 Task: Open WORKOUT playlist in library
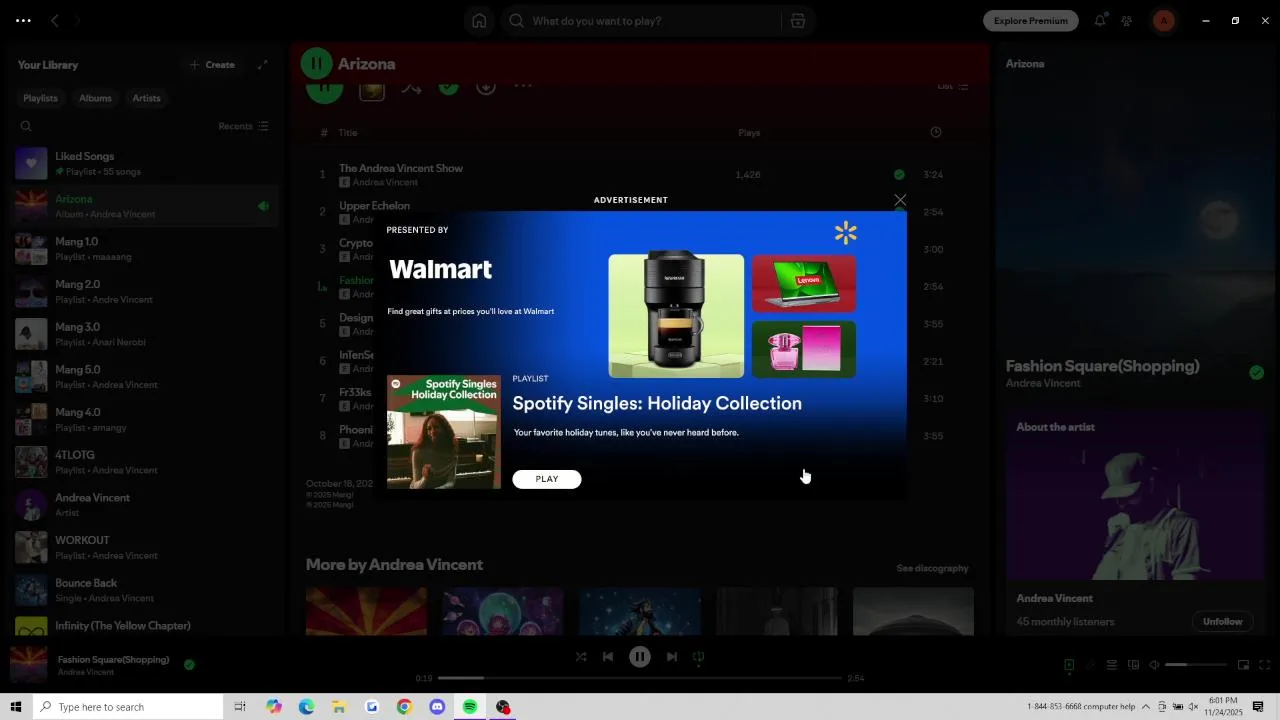click(144, 547)
